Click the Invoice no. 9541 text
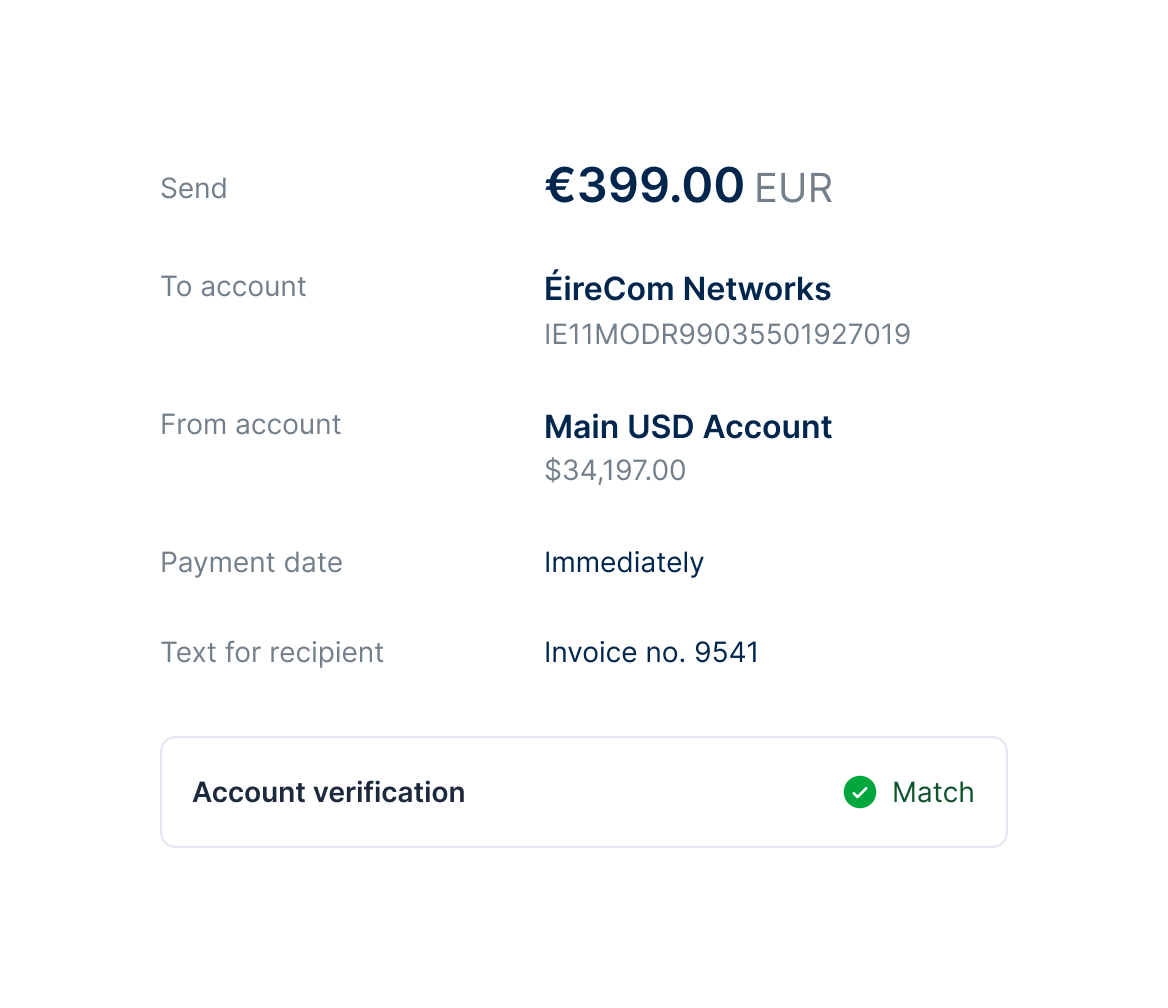The width and height of the screenshot is (1168, 1008). (x=651, y=652)
